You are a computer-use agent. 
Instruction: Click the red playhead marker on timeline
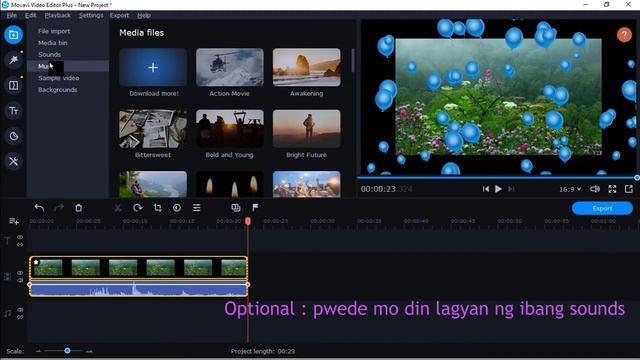[x=248, y=221]
